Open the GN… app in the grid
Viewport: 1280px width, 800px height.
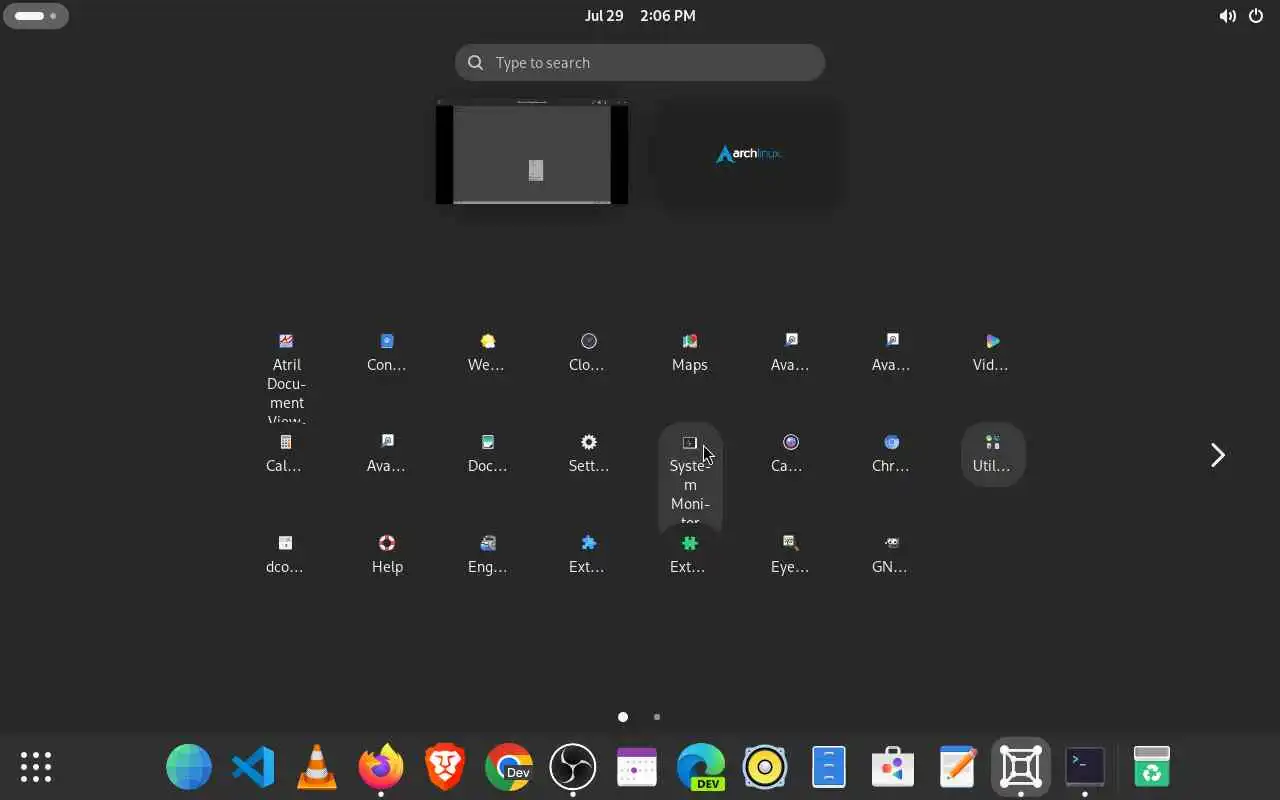(x=891, y=555)
